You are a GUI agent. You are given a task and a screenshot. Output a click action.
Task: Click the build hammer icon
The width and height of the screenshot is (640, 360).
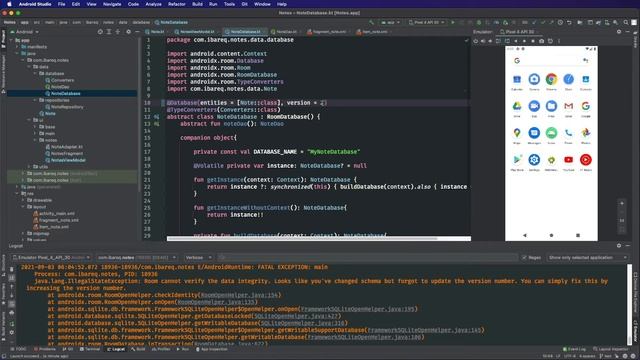[x=371, y=22]
